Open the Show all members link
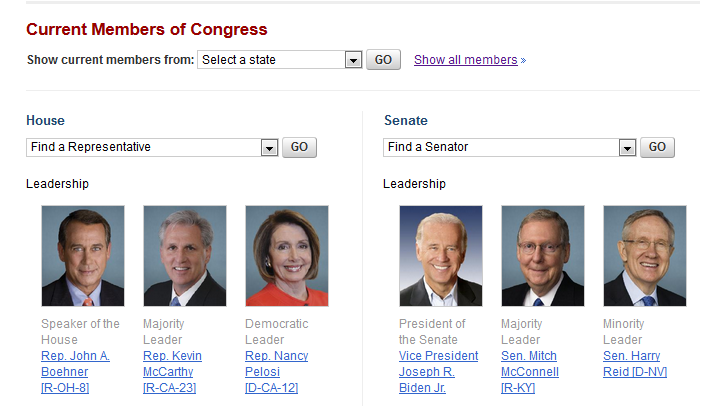The height and width of the screenshot is (406, 728). pyautogui.click(x=466, y=60)
